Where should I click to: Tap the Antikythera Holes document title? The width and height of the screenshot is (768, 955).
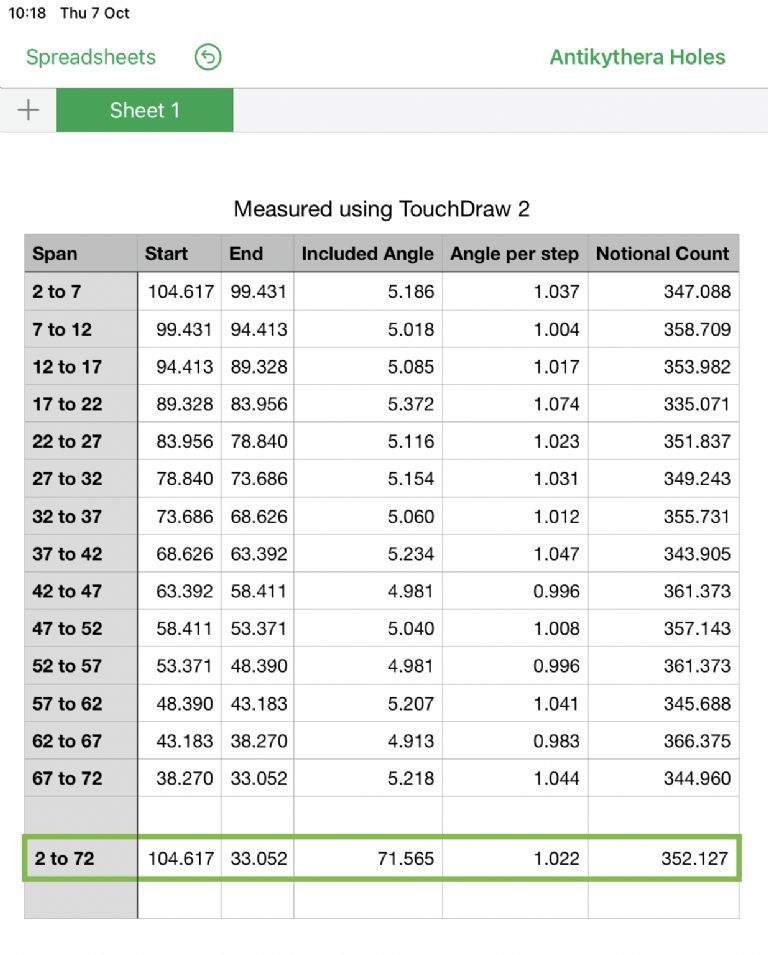click(637, 57)
